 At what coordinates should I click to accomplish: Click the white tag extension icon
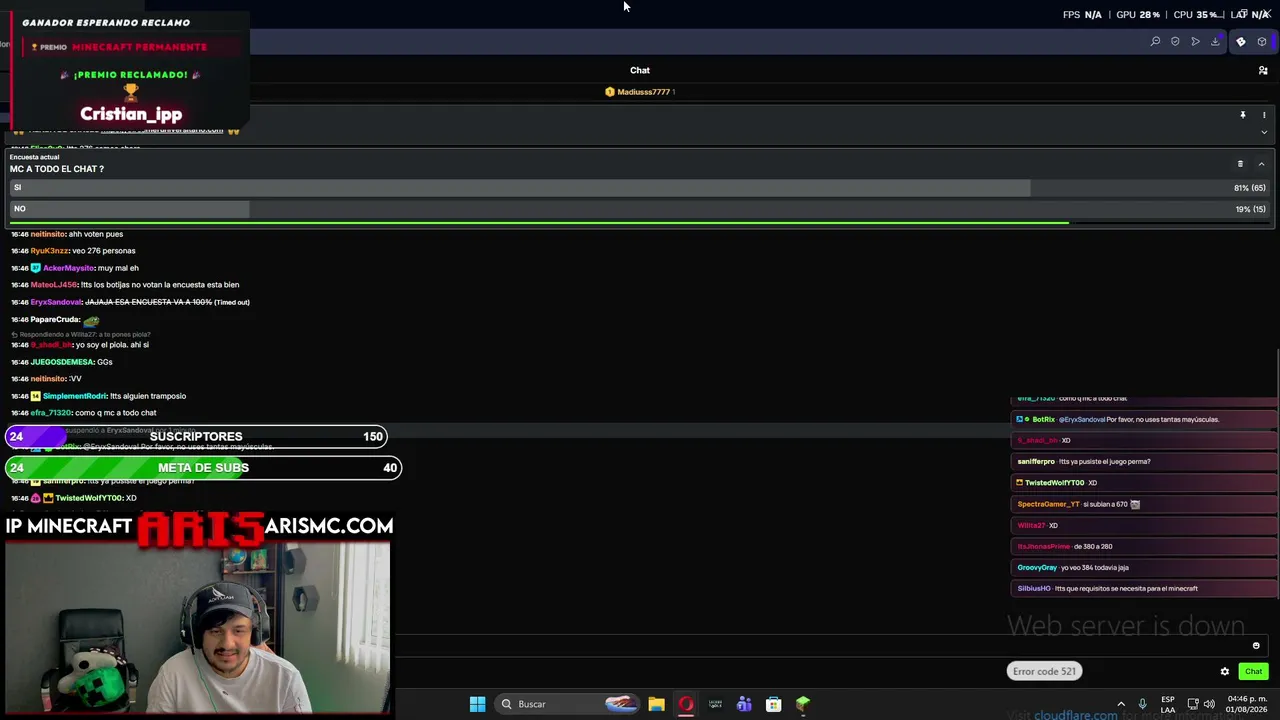click(x=1241, y=42)
